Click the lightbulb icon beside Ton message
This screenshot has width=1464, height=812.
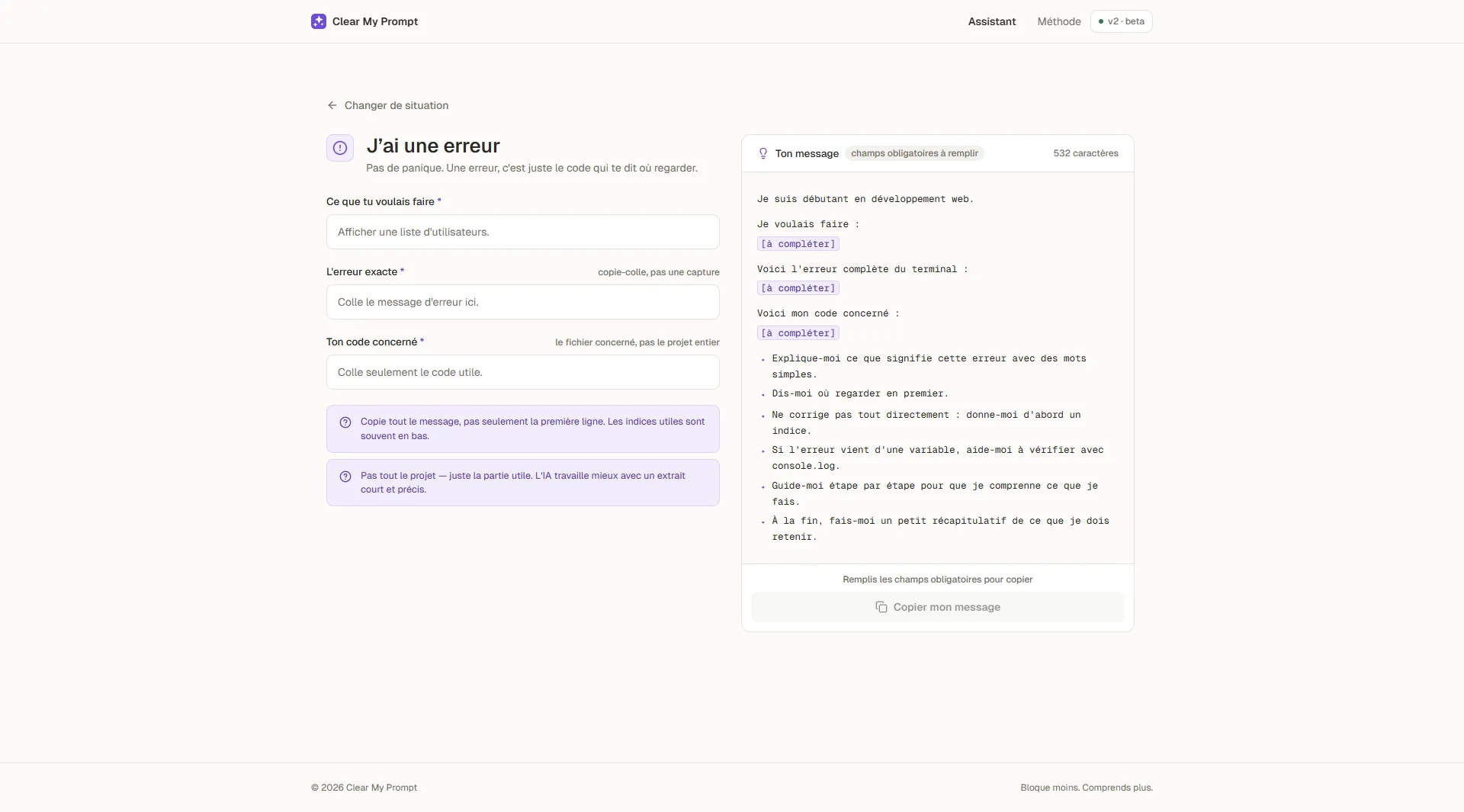pyautogui.click(x=763, y=153)
